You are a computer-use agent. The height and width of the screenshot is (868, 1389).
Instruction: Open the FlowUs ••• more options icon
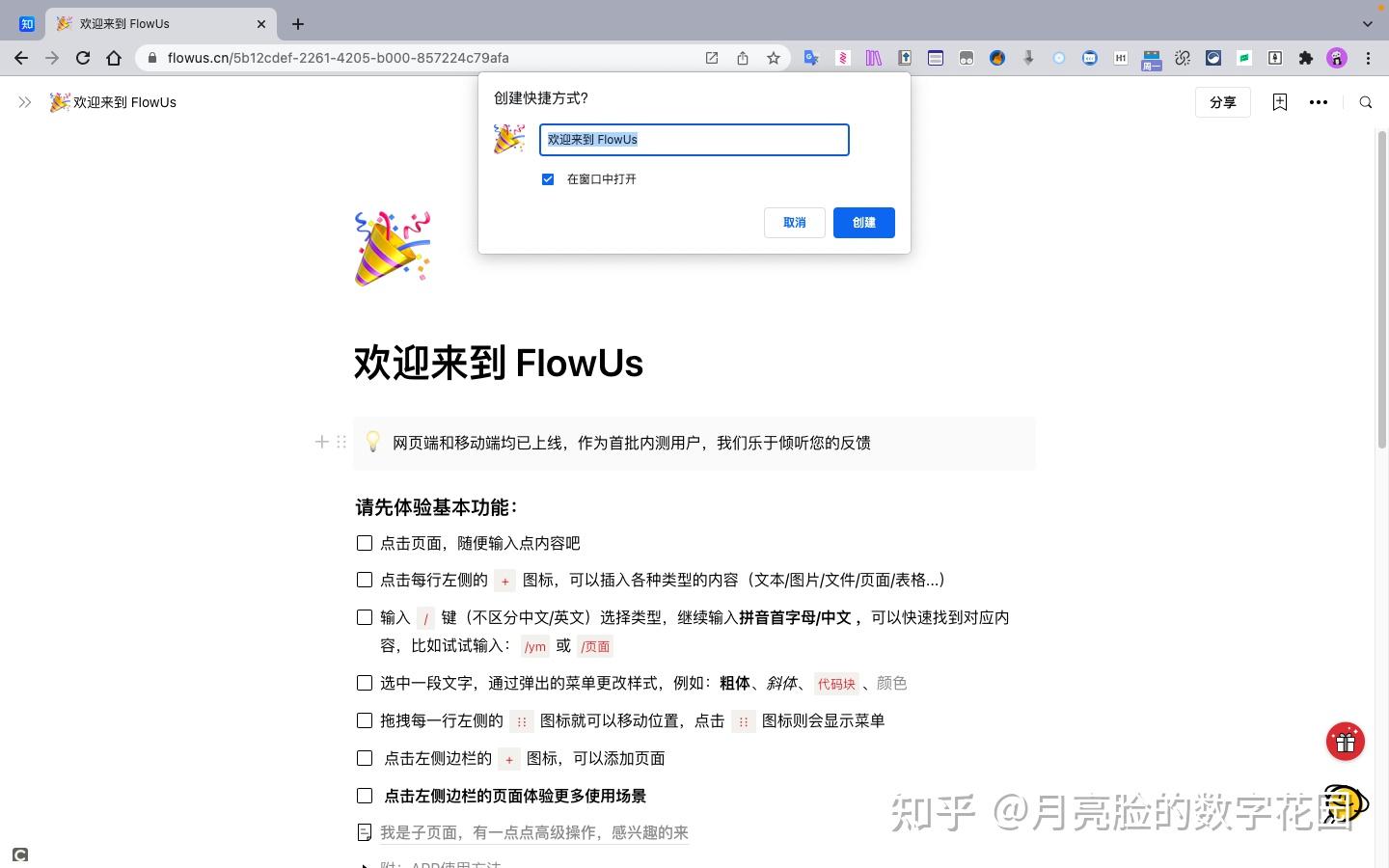1319,101
